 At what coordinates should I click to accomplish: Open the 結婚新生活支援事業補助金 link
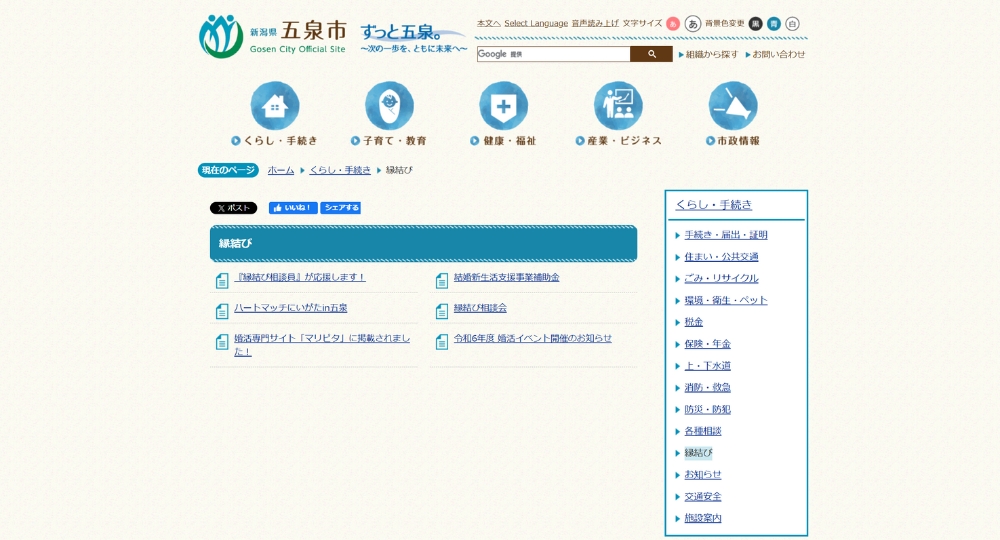[x=506, y=277]
